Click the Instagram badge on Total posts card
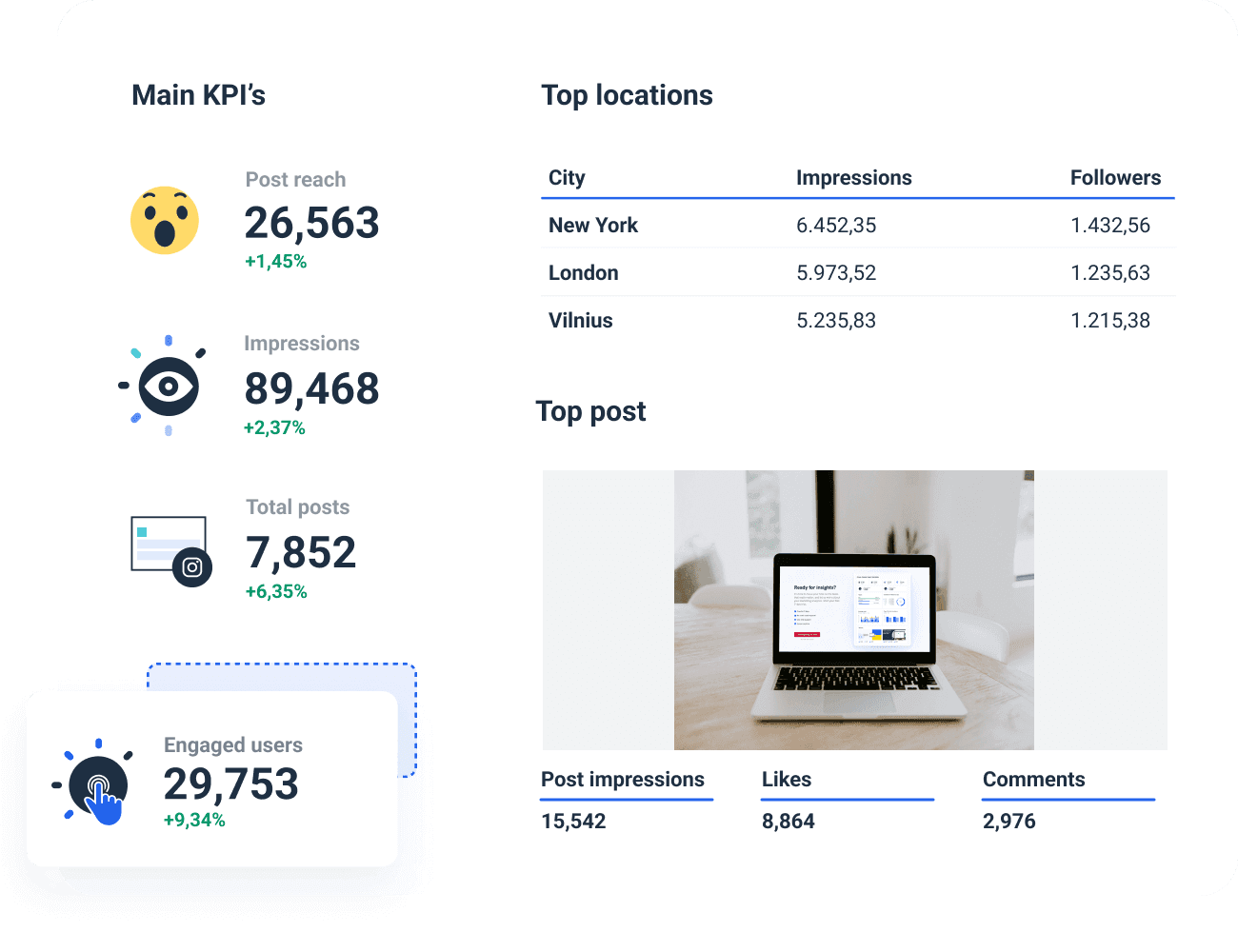Screen dimensions: 1238x952 [x=192, y=567]
